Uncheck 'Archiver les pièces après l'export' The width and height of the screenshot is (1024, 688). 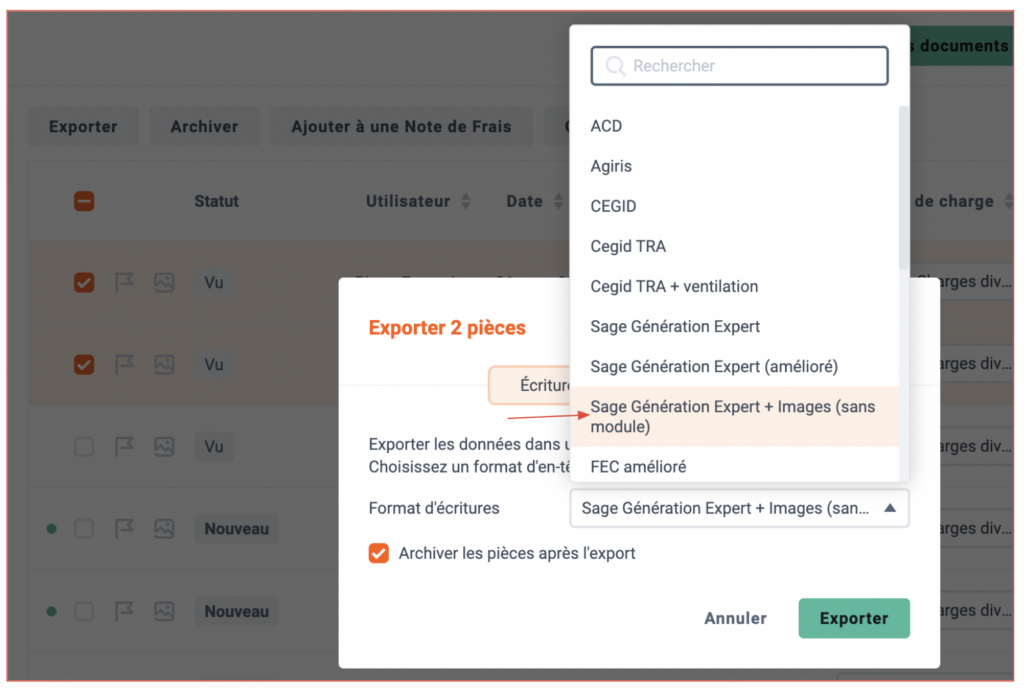click(378, 553)
